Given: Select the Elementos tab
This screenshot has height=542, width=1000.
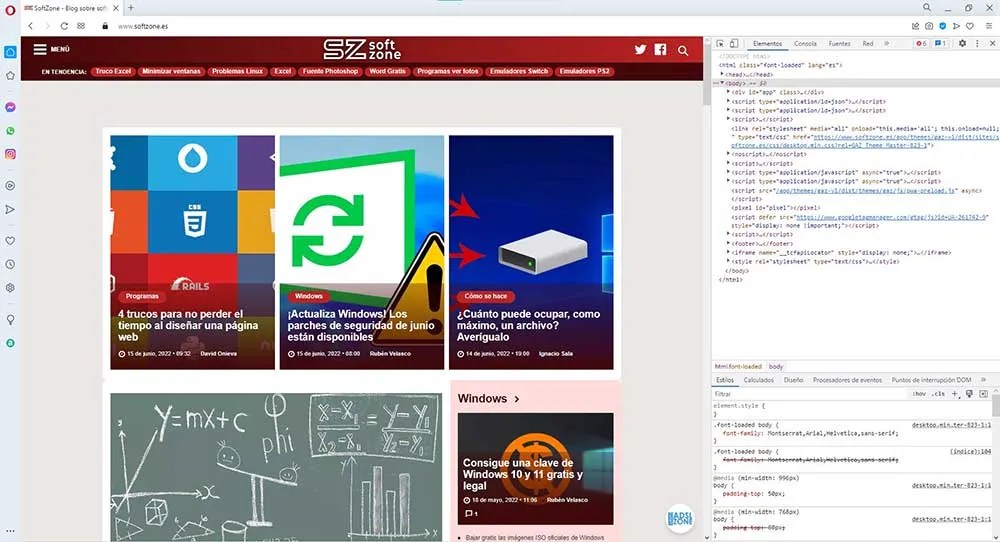Looking at the screenshot, I should coord(767,43).
